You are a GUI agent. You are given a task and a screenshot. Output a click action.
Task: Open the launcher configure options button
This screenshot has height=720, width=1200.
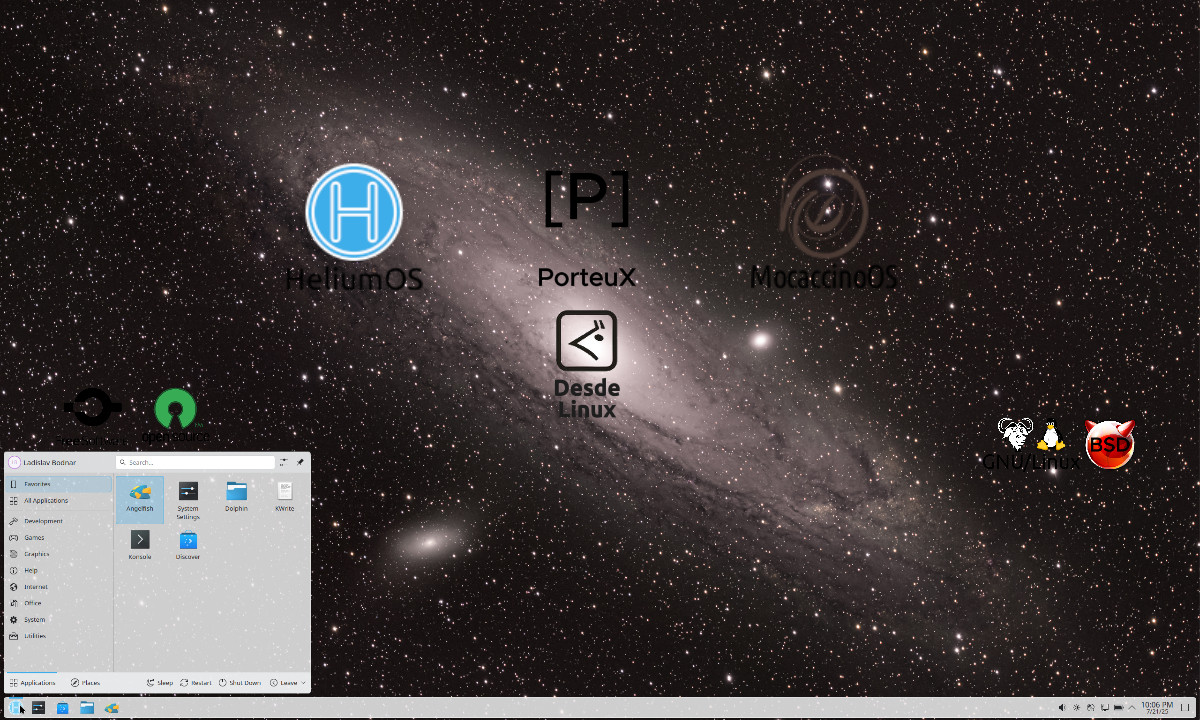(284, 462)
